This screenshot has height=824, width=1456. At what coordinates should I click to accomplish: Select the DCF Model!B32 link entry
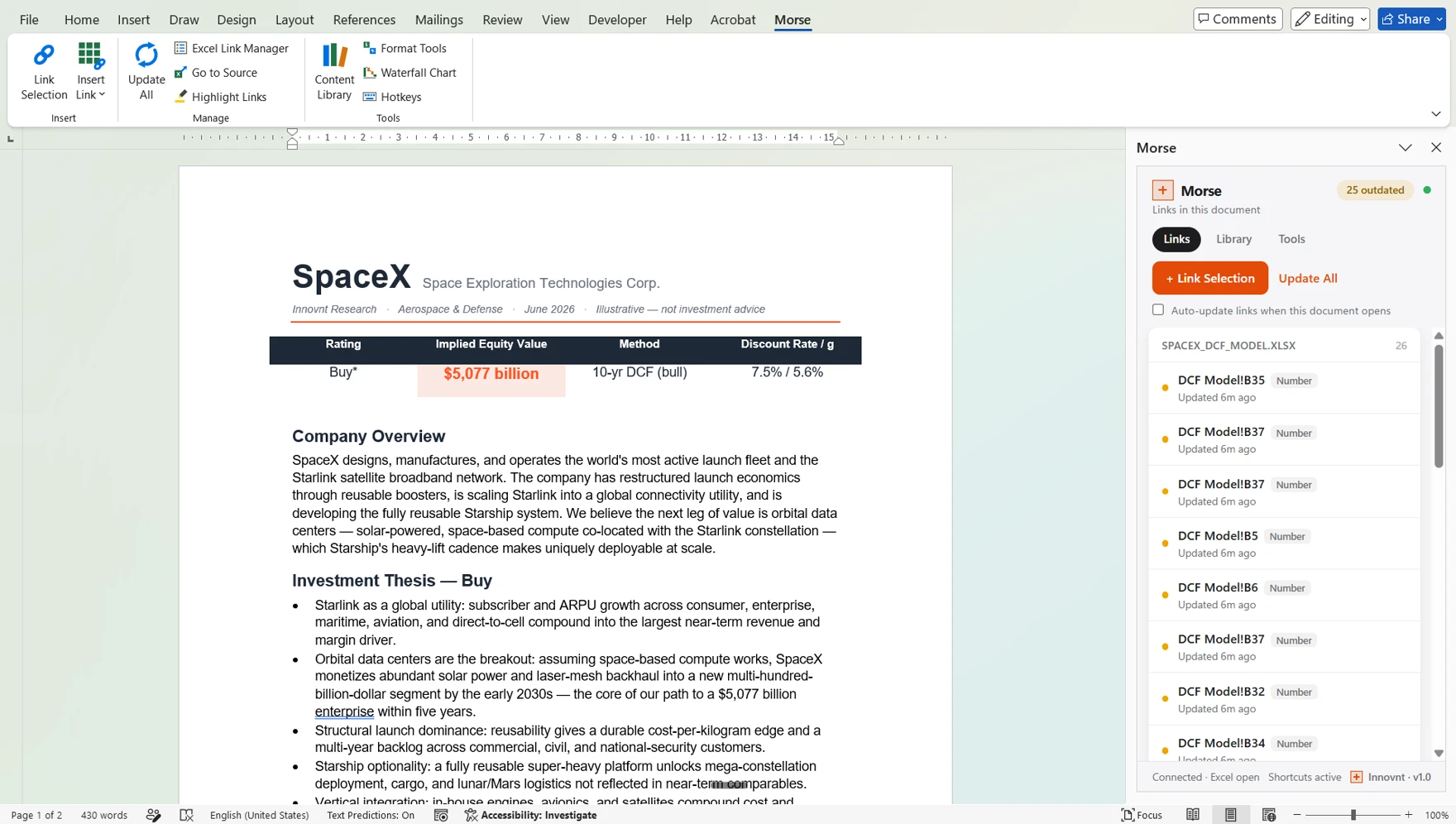tap(1284, 699)
